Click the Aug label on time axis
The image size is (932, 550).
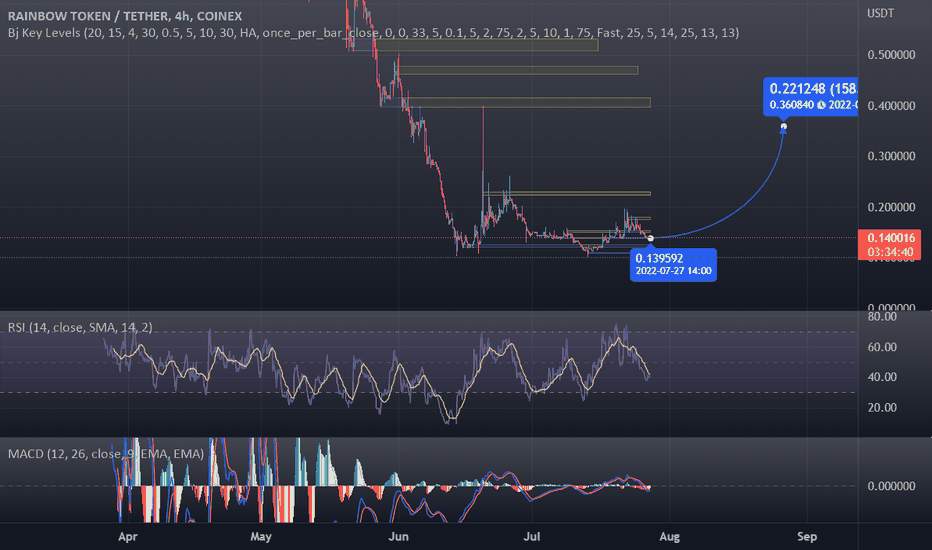click(x=669, y=536)
